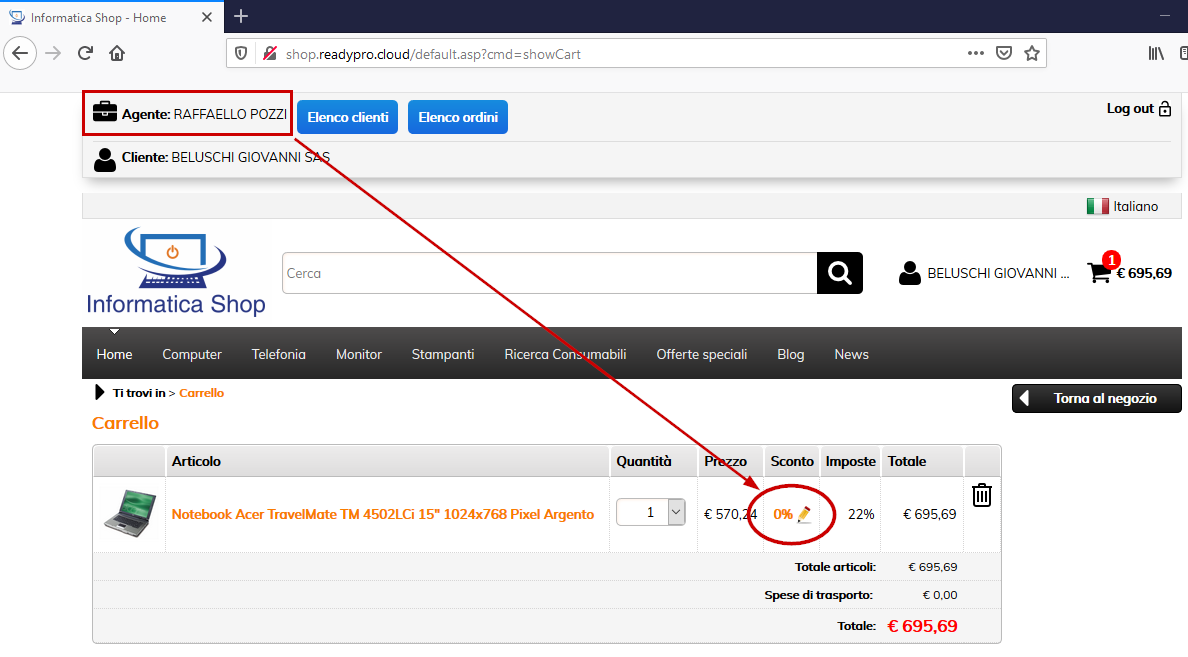
Task: Open the News menu item
Action: (x=852, y=355)
